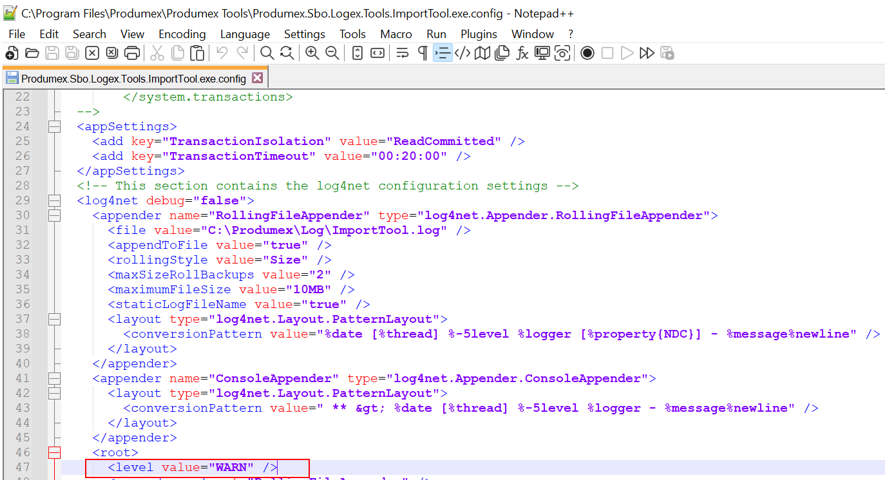This screenshot has height=480, width=893.
Task: Toggle macro recording with record button
Action: coord(587,54)
